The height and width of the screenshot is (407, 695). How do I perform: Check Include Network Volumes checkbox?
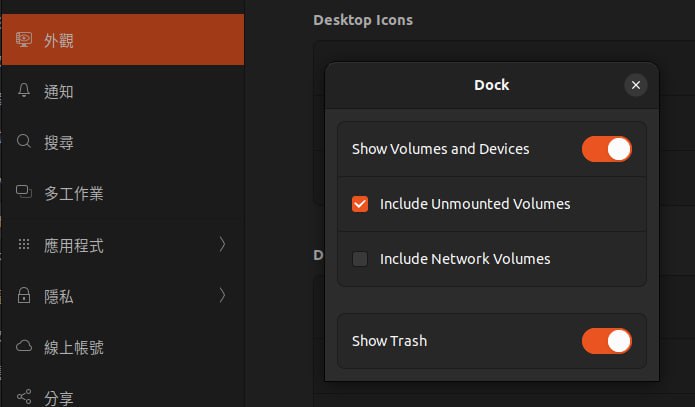361,259
